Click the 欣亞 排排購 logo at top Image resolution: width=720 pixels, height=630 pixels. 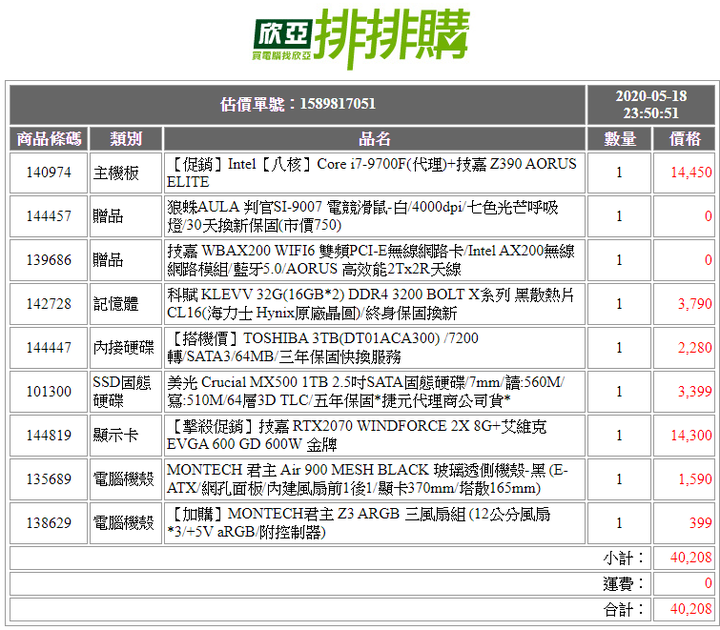click(x=361, y=38)
